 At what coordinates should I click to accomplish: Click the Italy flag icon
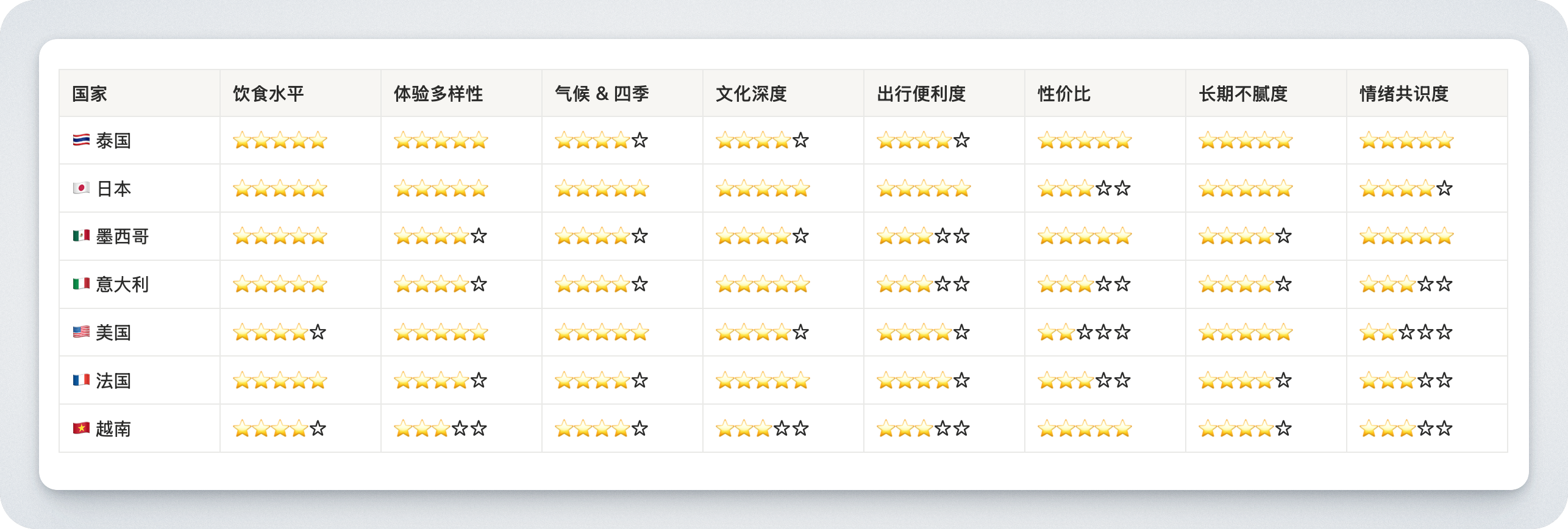81,284
